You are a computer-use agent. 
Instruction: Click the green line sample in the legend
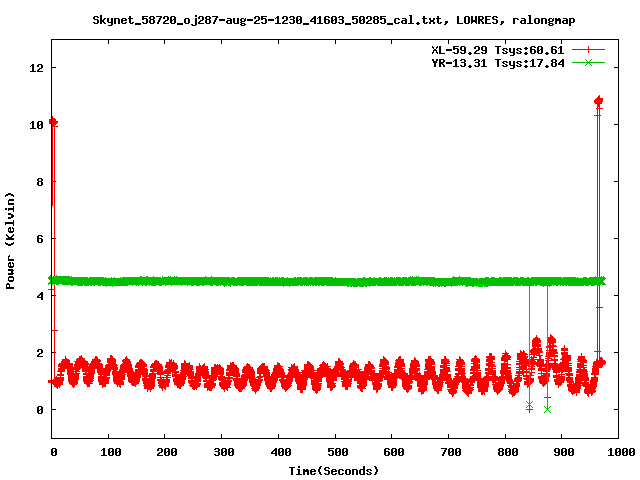[x=588, y=62]
